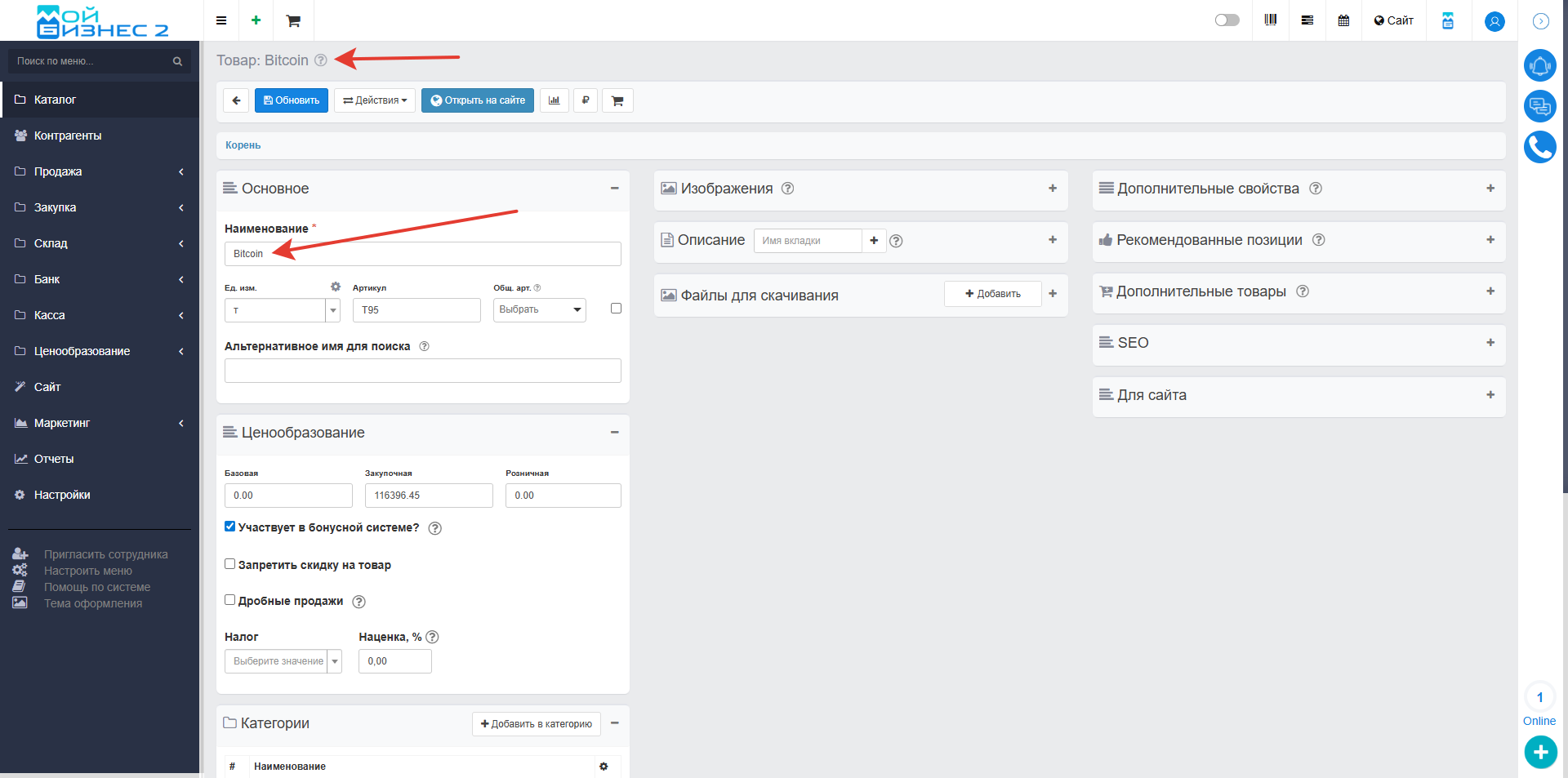Click the barcode icon in header

(1271, 20)
